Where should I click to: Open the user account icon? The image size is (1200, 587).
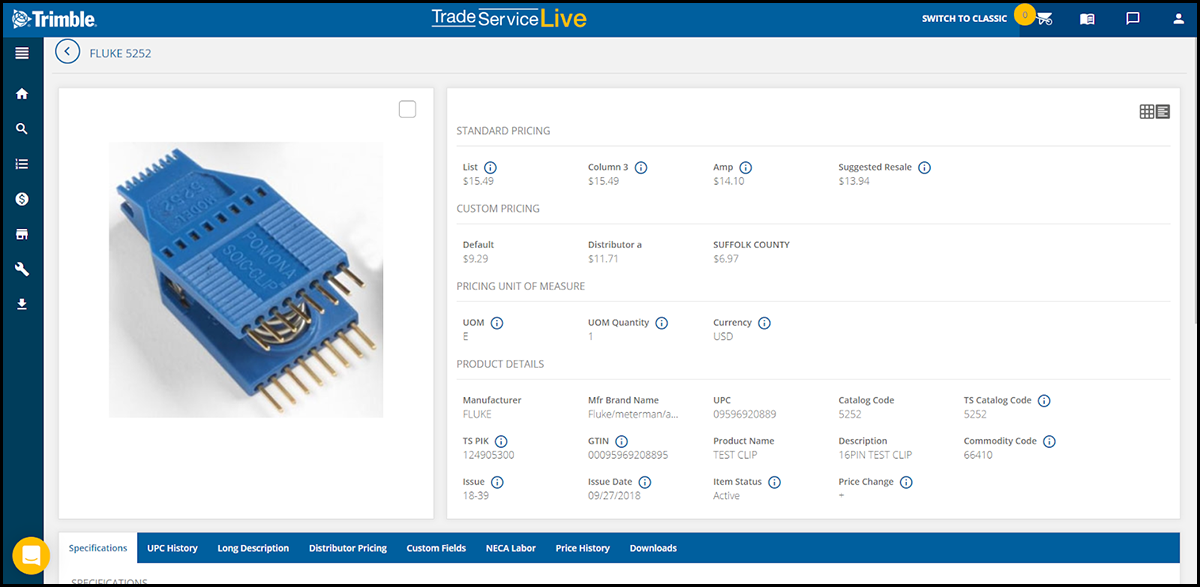pos(1178,19)
